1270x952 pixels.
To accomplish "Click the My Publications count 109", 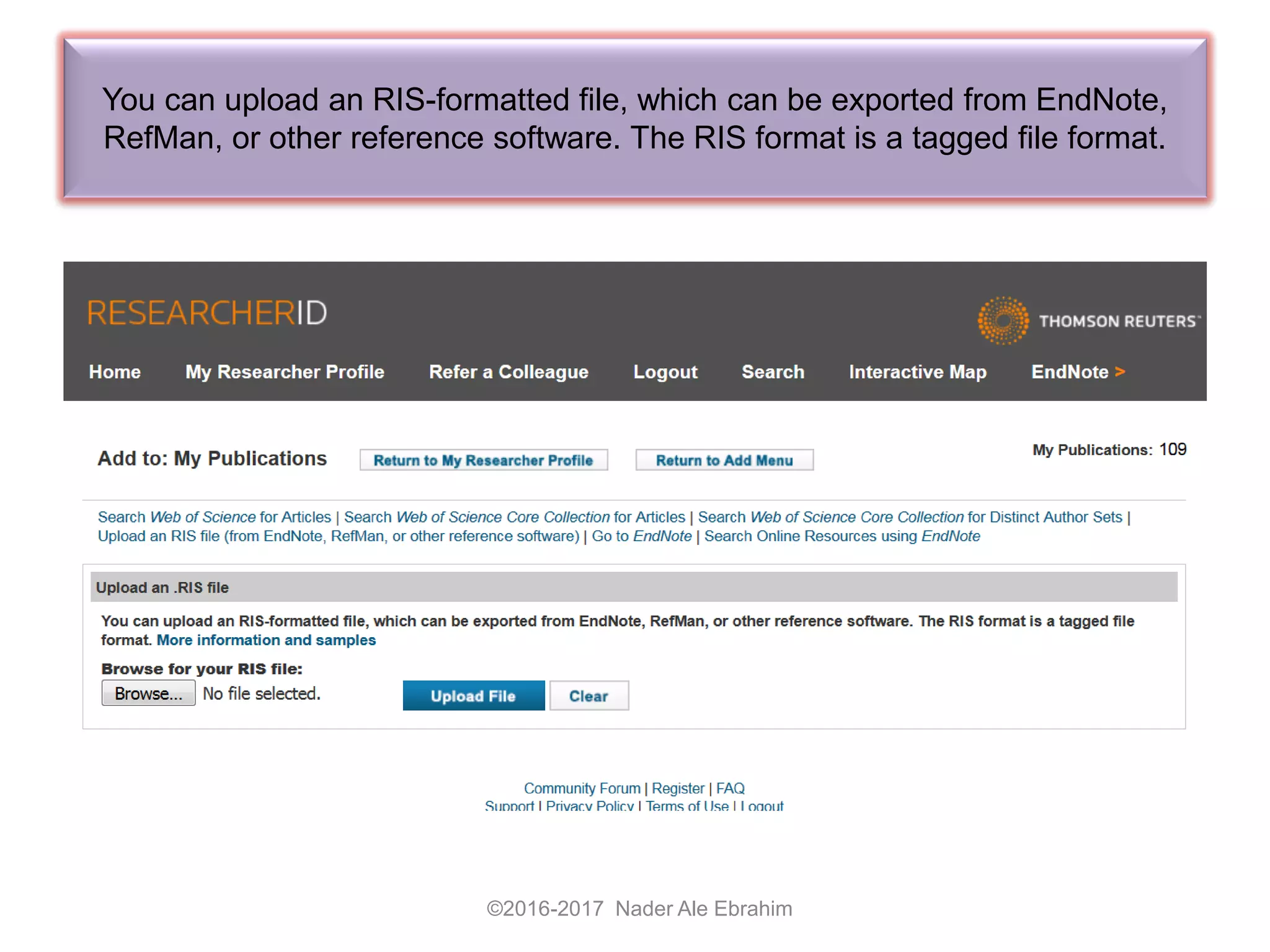I will (1173, 449).
